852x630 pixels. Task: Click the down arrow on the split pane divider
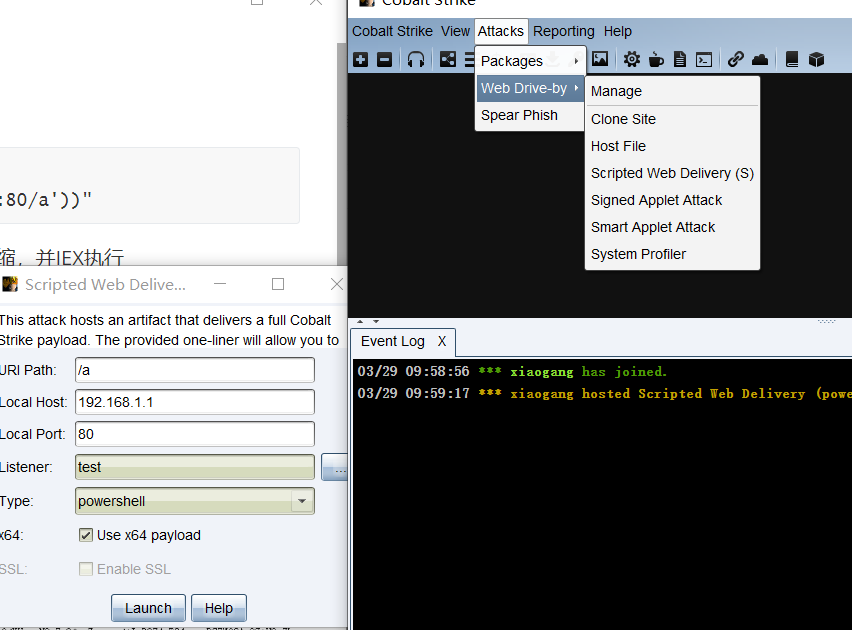(375, 321)
